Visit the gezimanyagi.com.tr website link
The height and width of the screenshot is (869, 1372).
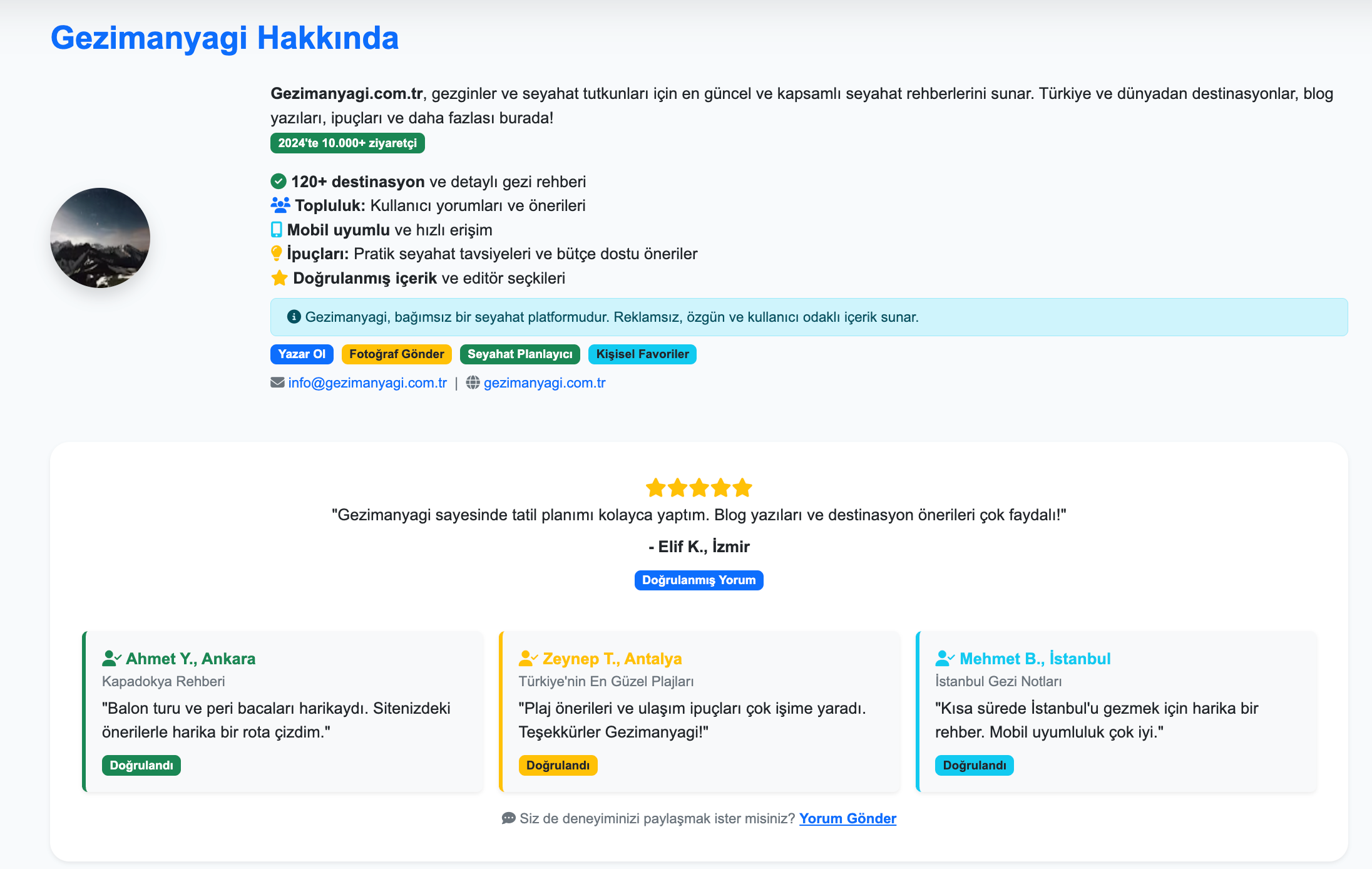pyautogui.click(x=545, y=383)
